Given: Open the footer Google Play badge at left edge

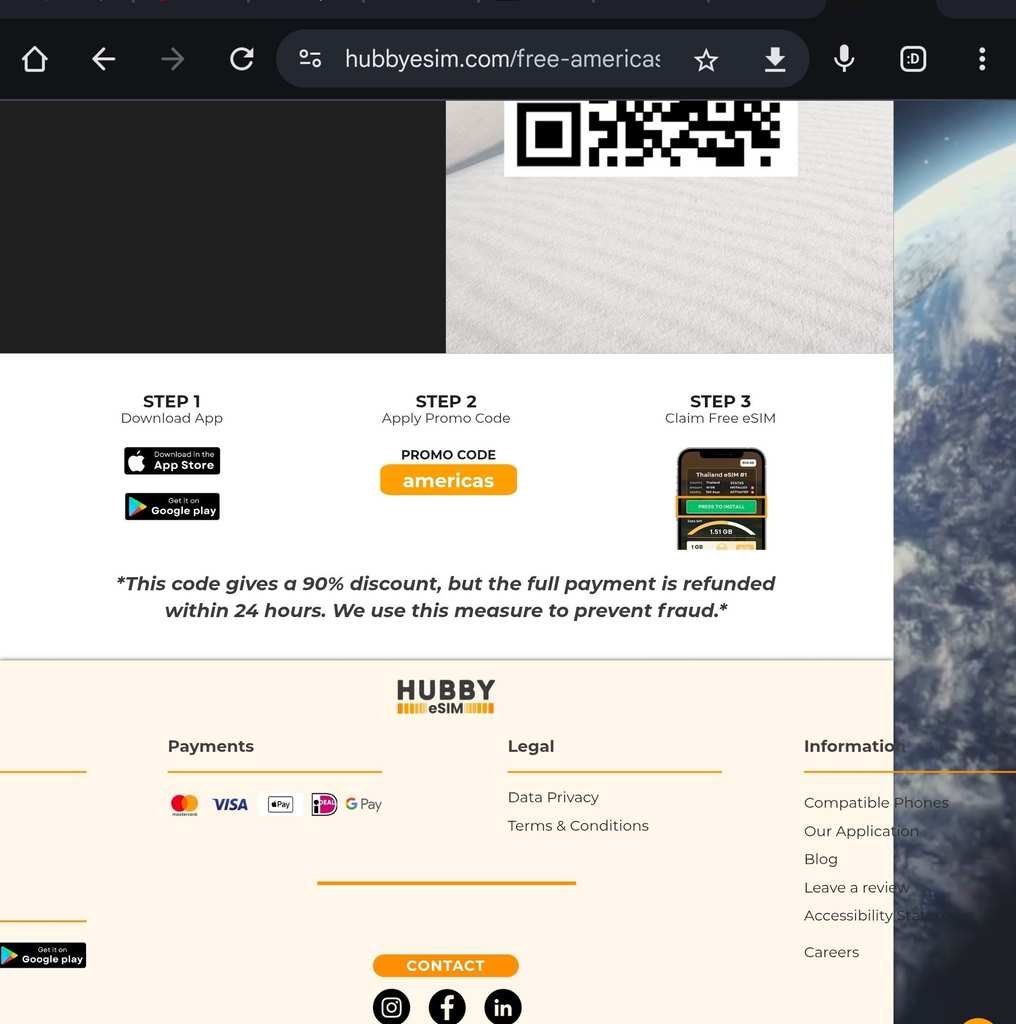Looking at the screenshot, I should coord(43,955).
